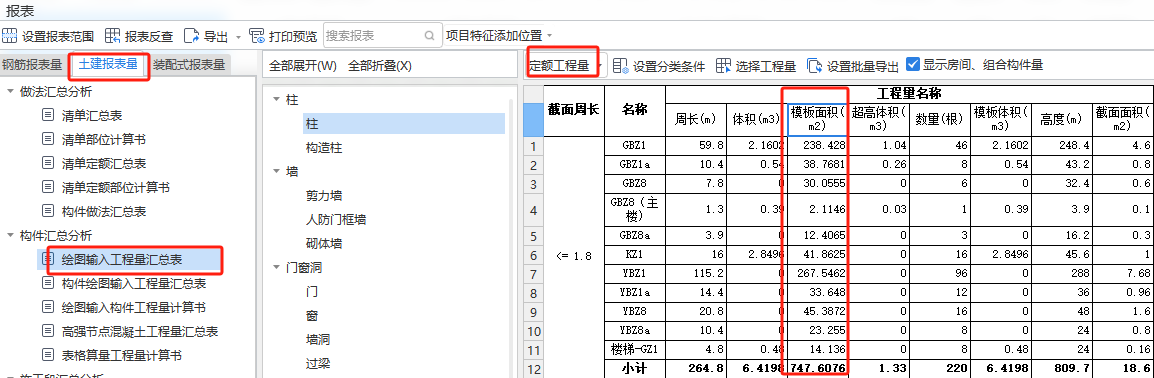This screenshot has height=378, width=1154.
Task: Click the 超高体积(m3) column header
Action: [878, 119]
